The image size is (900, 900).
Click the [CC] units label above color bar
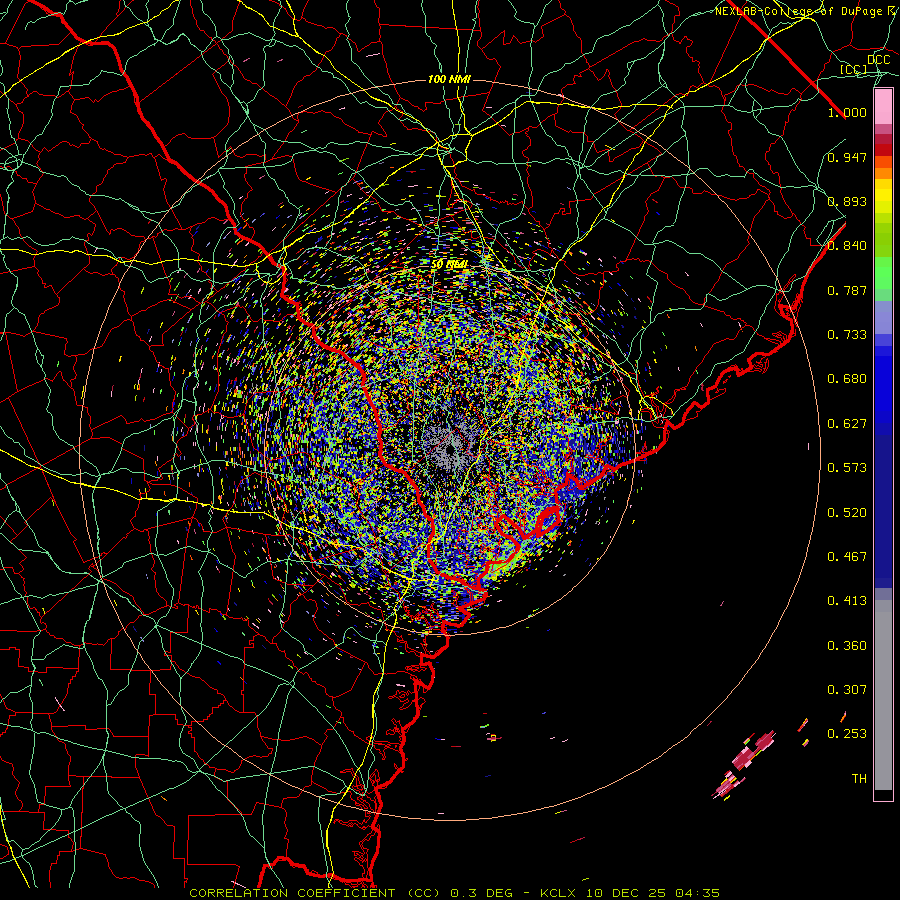click(854, 69)
